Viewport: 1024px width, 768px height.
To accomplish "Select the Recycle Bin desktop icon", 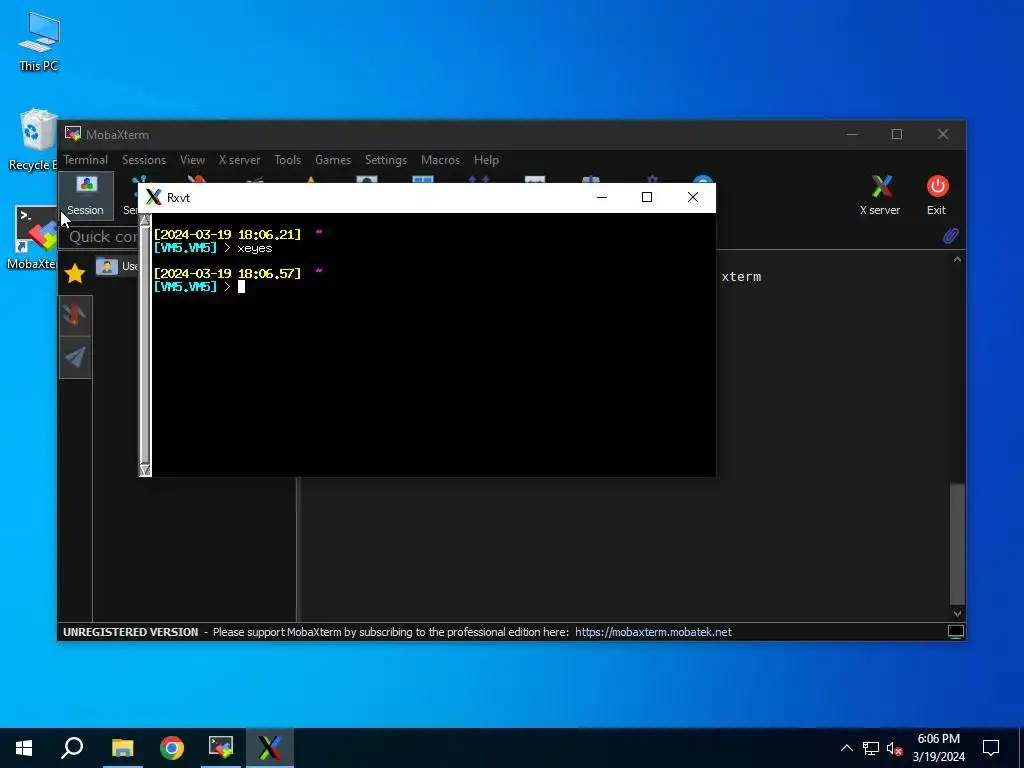I will point(33,140).
